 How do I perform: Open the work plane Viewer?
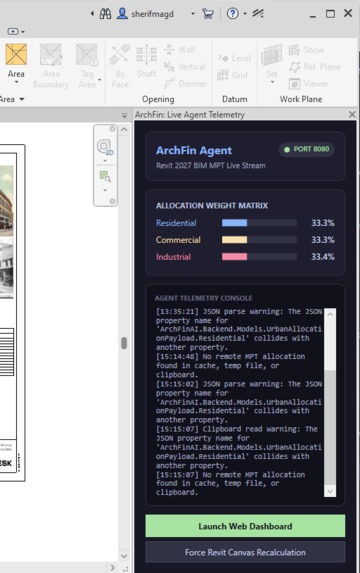click(308, 84)
